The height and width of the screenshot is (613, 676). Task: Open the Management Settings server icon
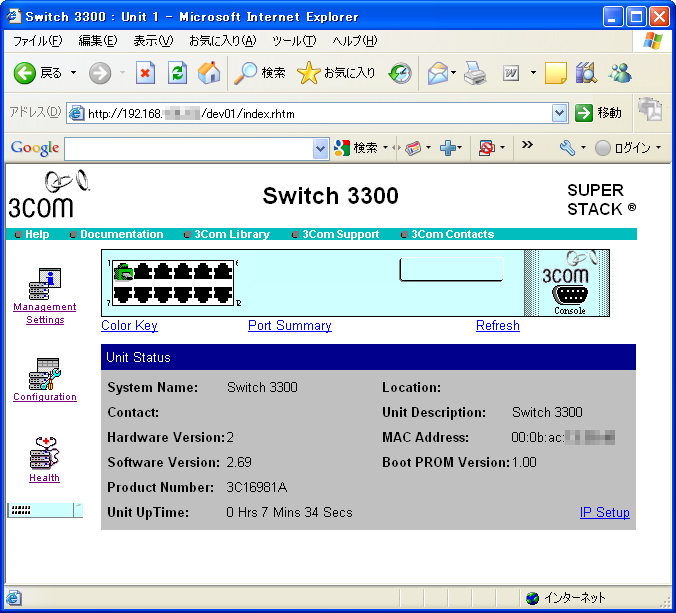coord(44,284)
